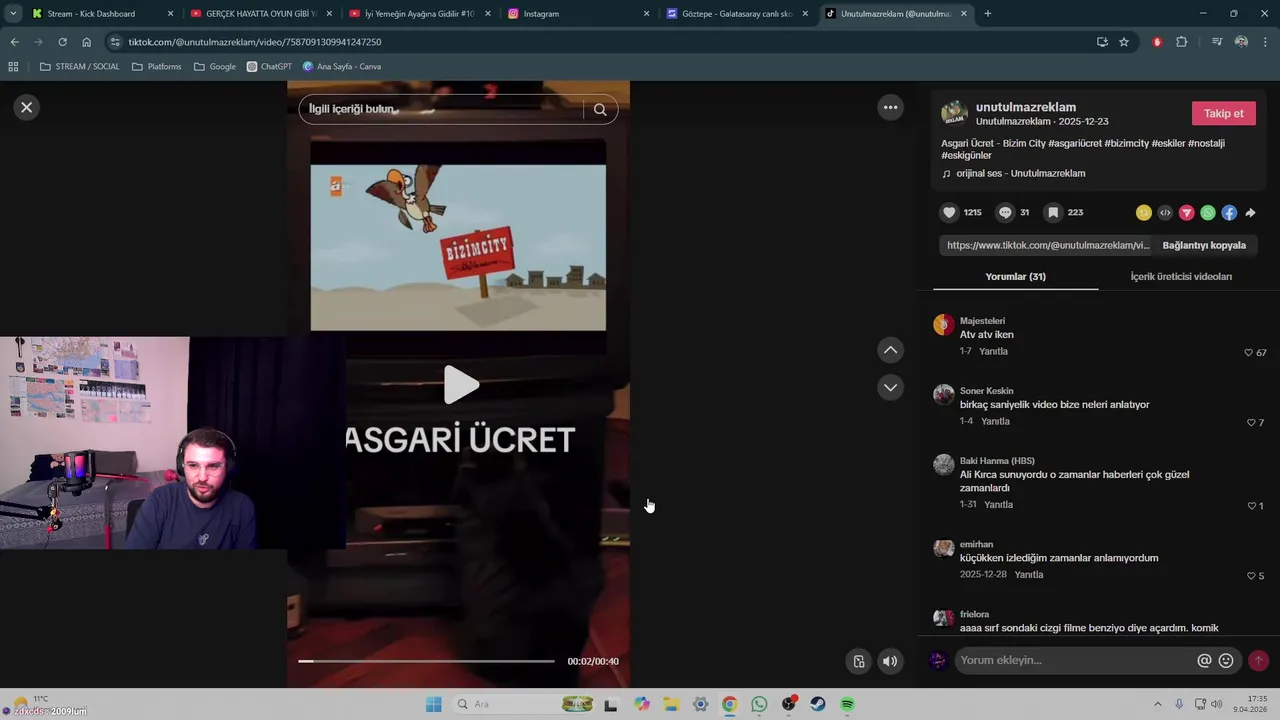This screenshot has width=1280, height=720.
Task: Click the yellow repost icon
Action: point(1144,213)
